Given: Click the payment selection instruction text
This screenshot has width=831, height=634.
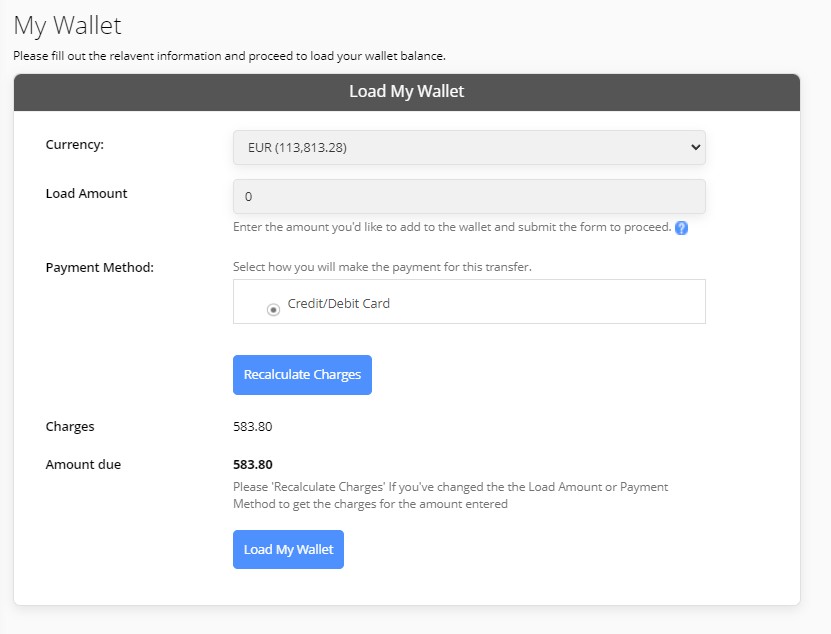Looking at the screenshot, I should [382, 267].
